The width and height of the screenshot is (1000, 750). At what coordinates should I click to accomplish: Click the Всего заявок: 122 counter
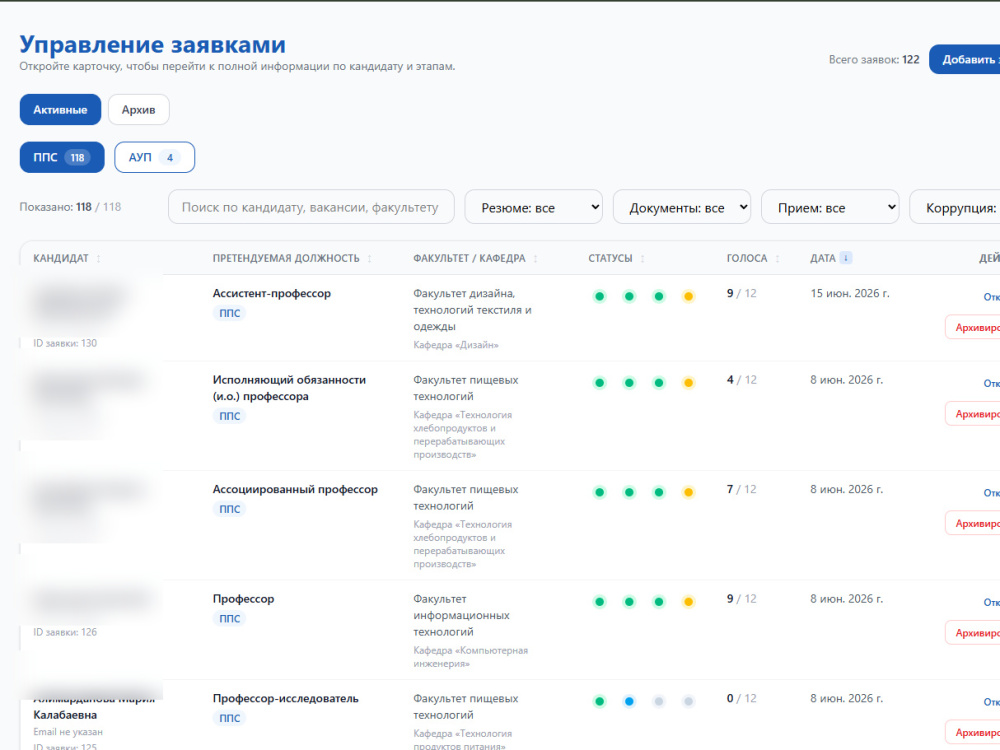click(x=874, y=59)
